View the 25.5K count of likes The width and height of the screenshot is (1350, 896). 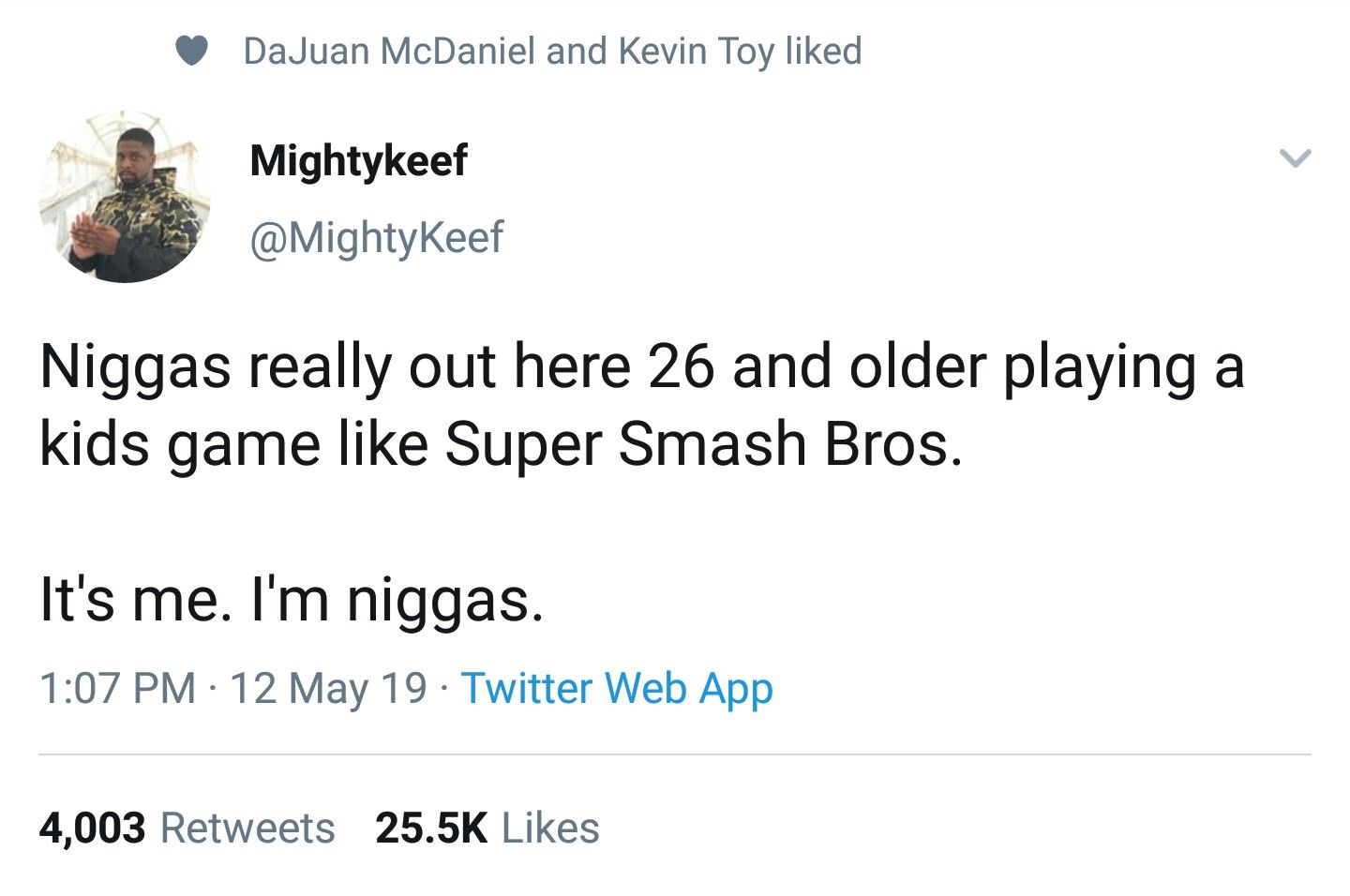[x=431, y=828]
